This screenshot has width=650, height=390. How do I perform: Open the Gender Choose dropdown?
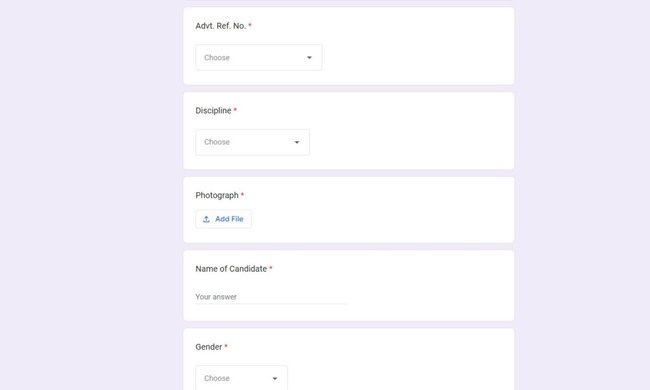pos(241,378)
